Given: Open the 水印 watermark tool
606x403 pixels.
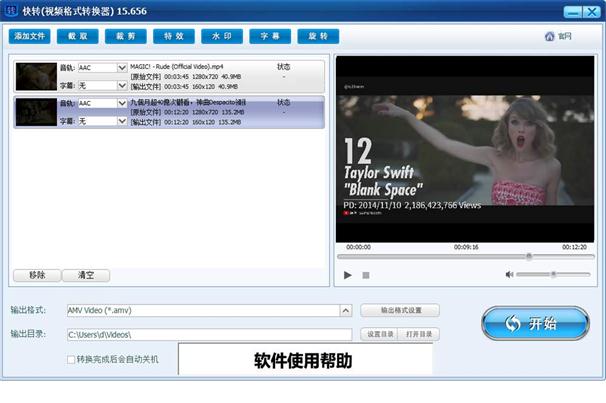Looking at the screenshot, I should [222, 36].
